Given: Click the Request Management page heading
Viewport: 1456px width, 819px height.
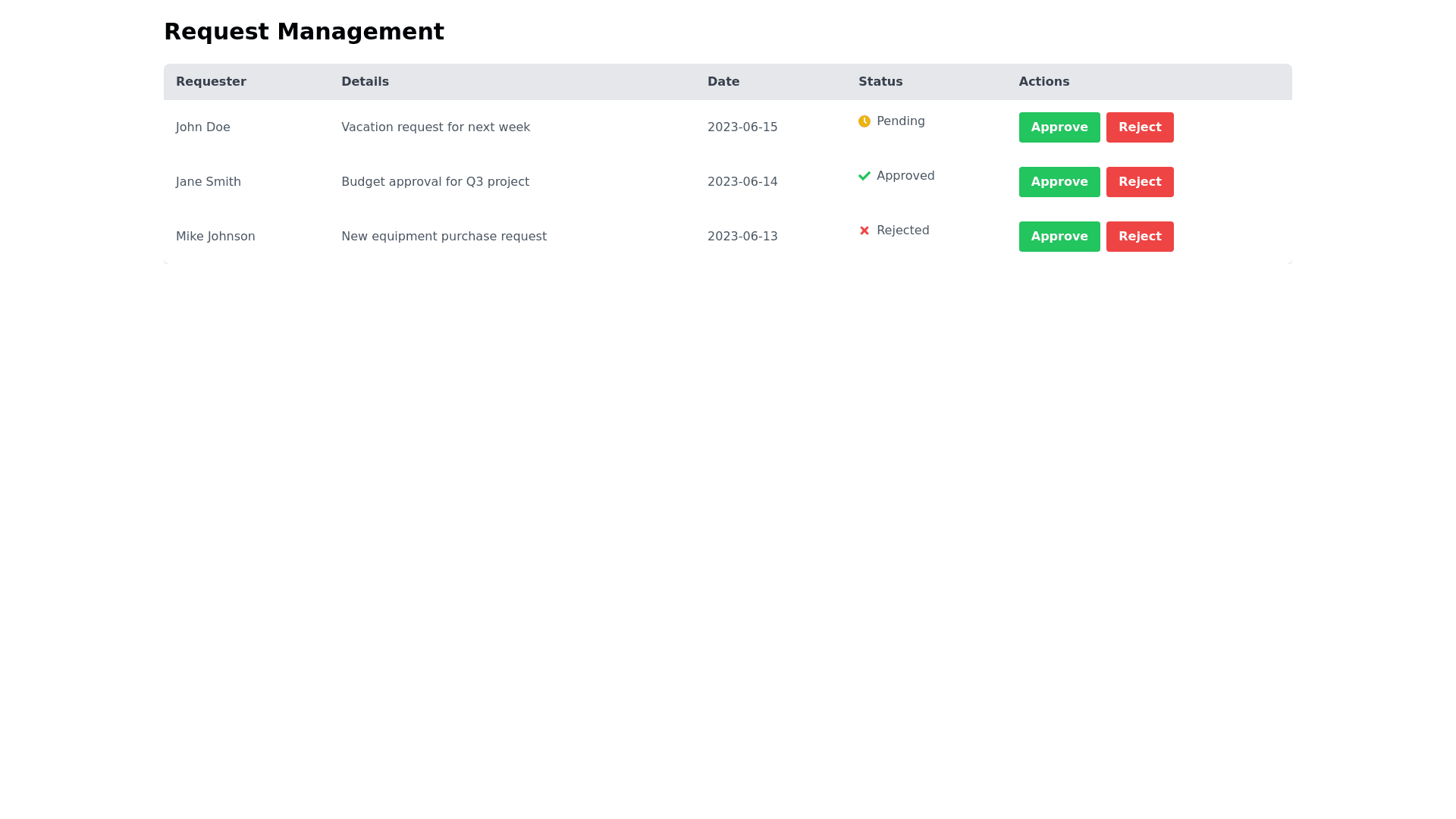Looking at the screenshot, I should tap(303, 32).
